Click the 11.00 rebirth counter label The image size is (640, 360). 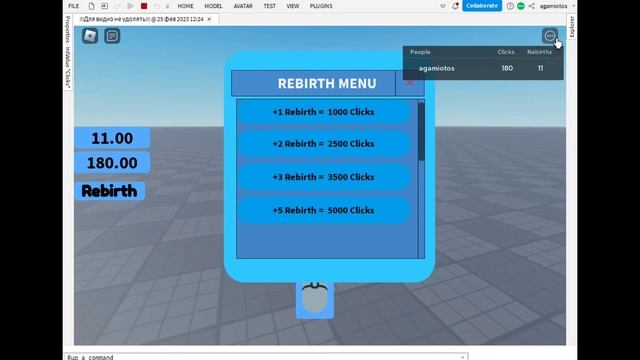(x=112, y=138)
